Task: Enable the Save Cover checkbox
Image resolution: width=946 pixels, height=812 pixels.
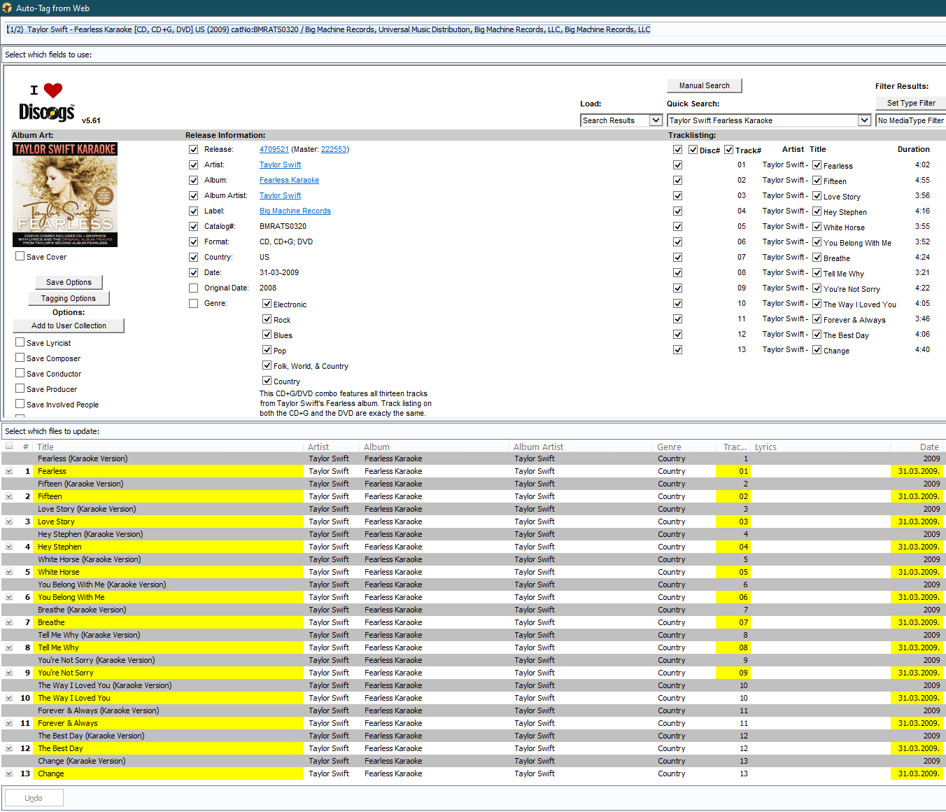Action: pos(20,257)
